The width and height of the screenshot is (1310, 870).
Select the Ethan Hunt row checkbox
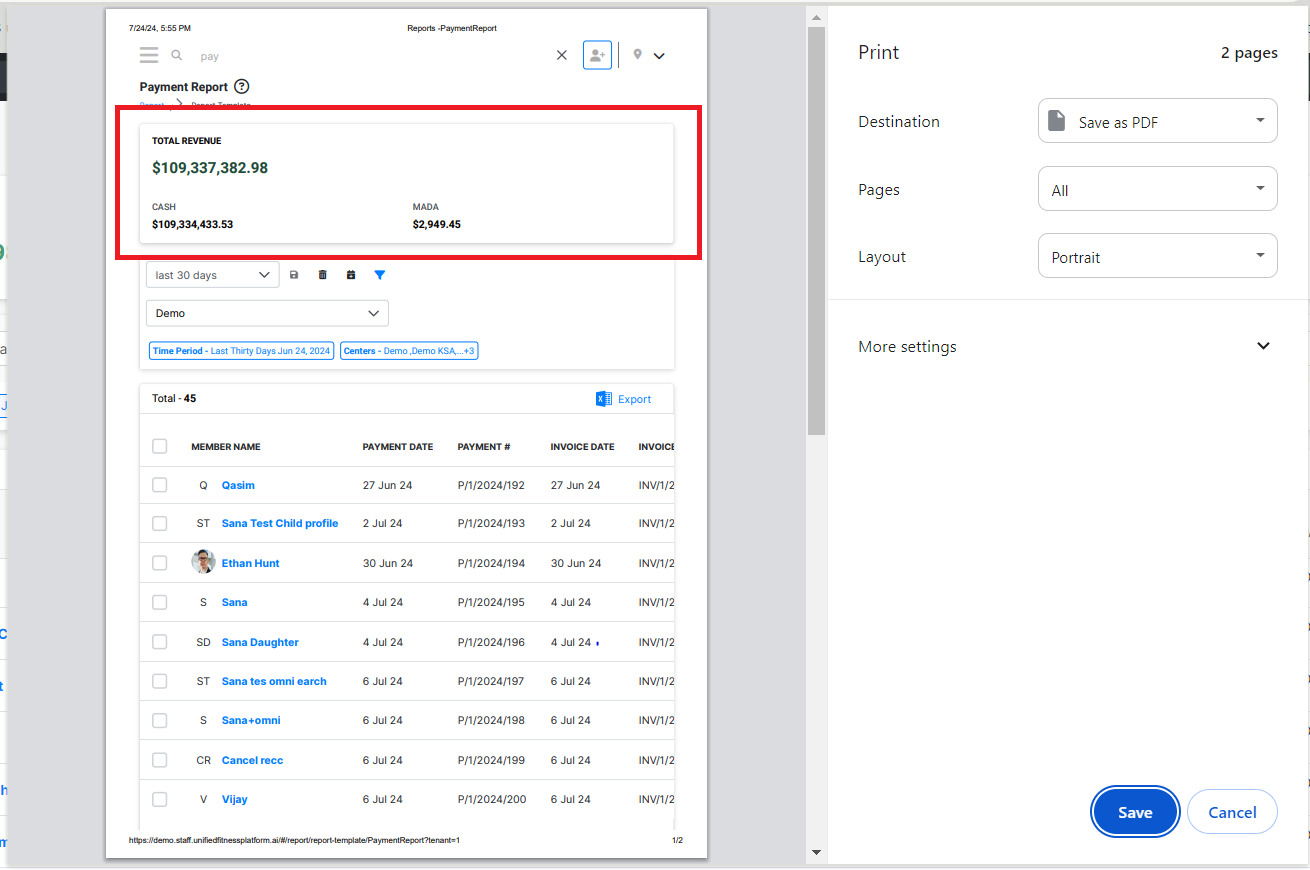pos(160,563)
